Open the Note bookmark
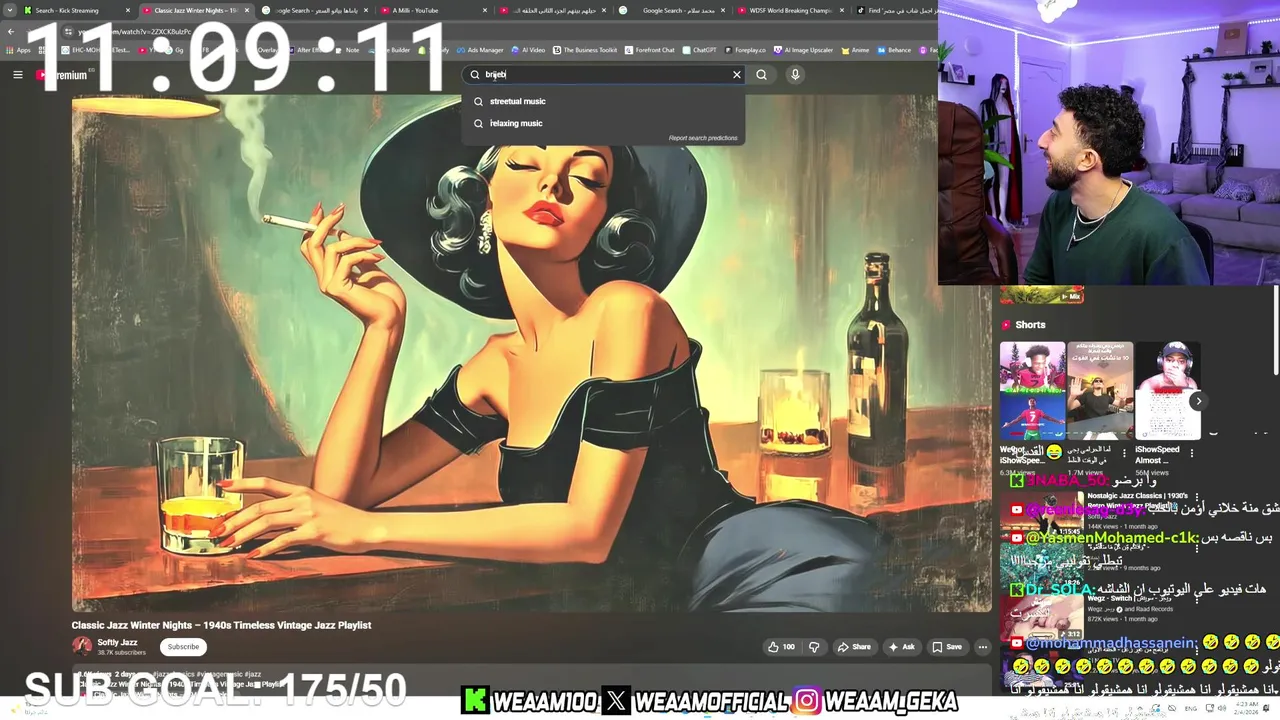1280x720 pixels. point(347,50)
